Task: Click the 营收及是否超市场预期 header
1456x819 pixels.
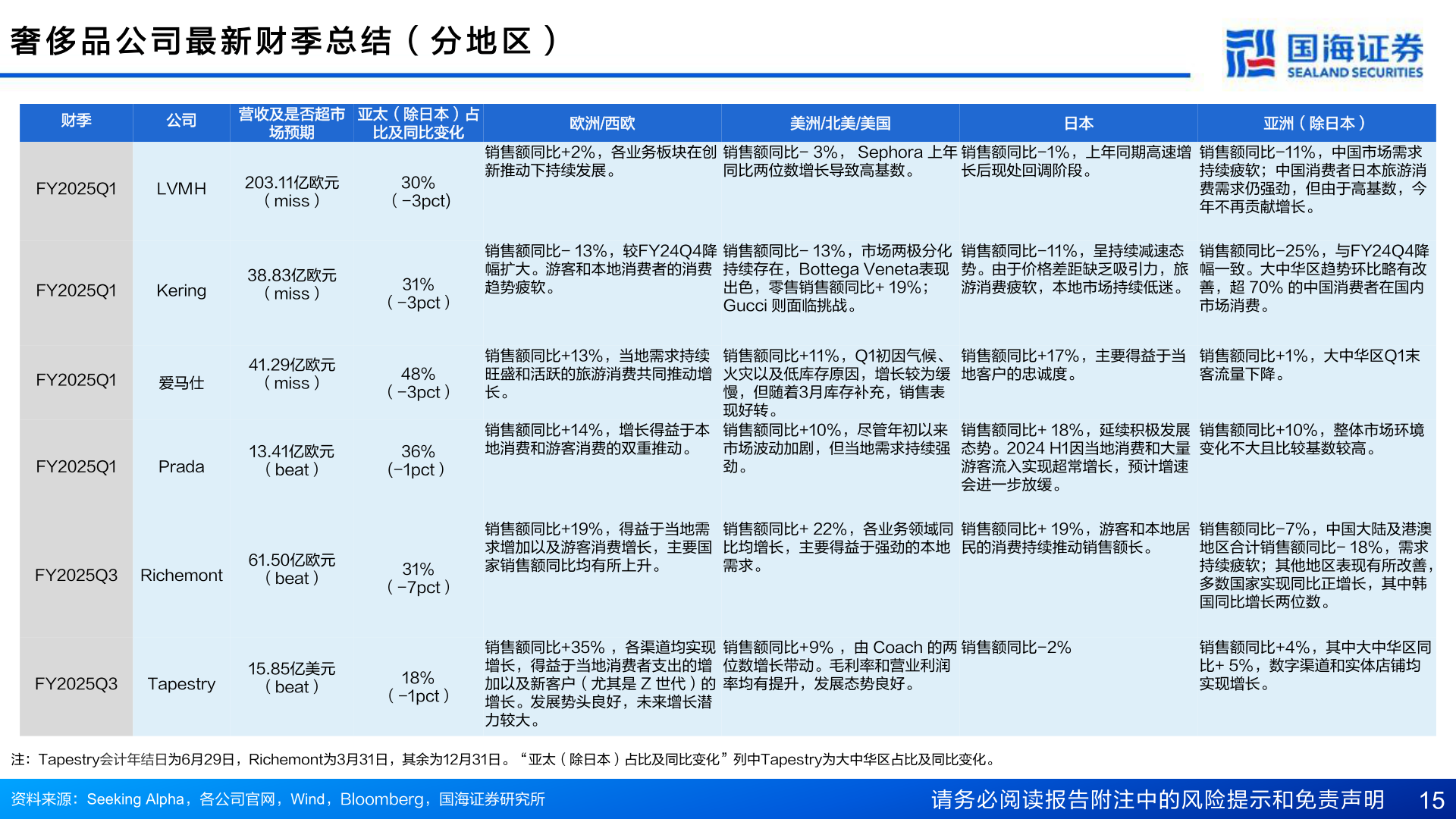Action: pyautogui.click(x=291, y=123)
